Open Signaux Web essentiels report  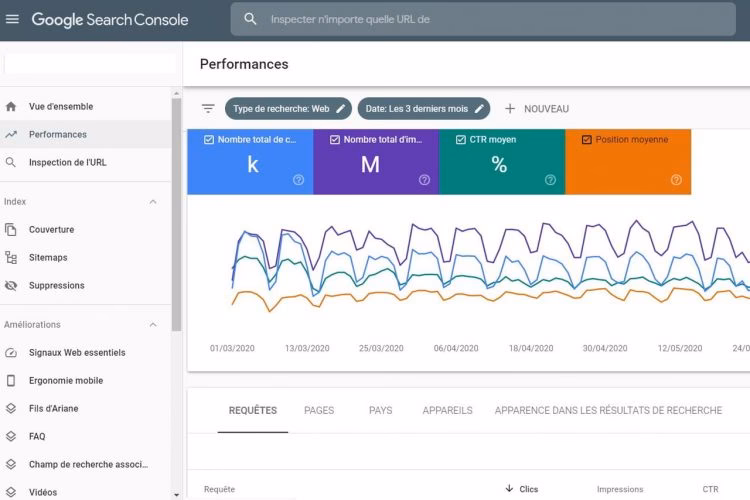[86, 353]
